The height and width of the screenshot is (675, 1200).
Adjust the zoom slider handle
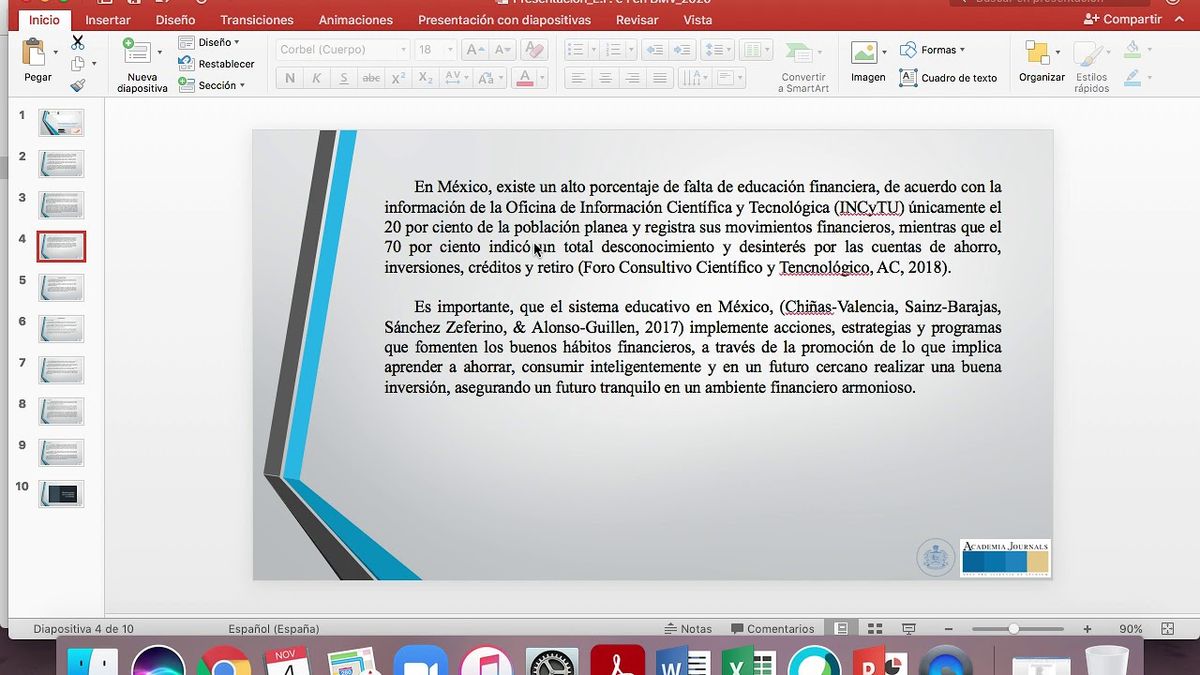coord(1014,629)
